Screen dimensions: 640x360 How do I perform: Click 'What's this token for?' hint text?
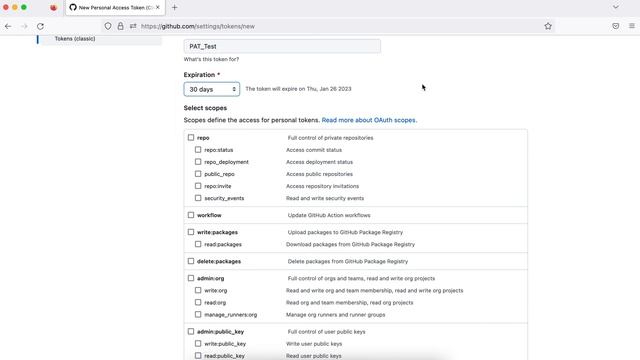211,59
